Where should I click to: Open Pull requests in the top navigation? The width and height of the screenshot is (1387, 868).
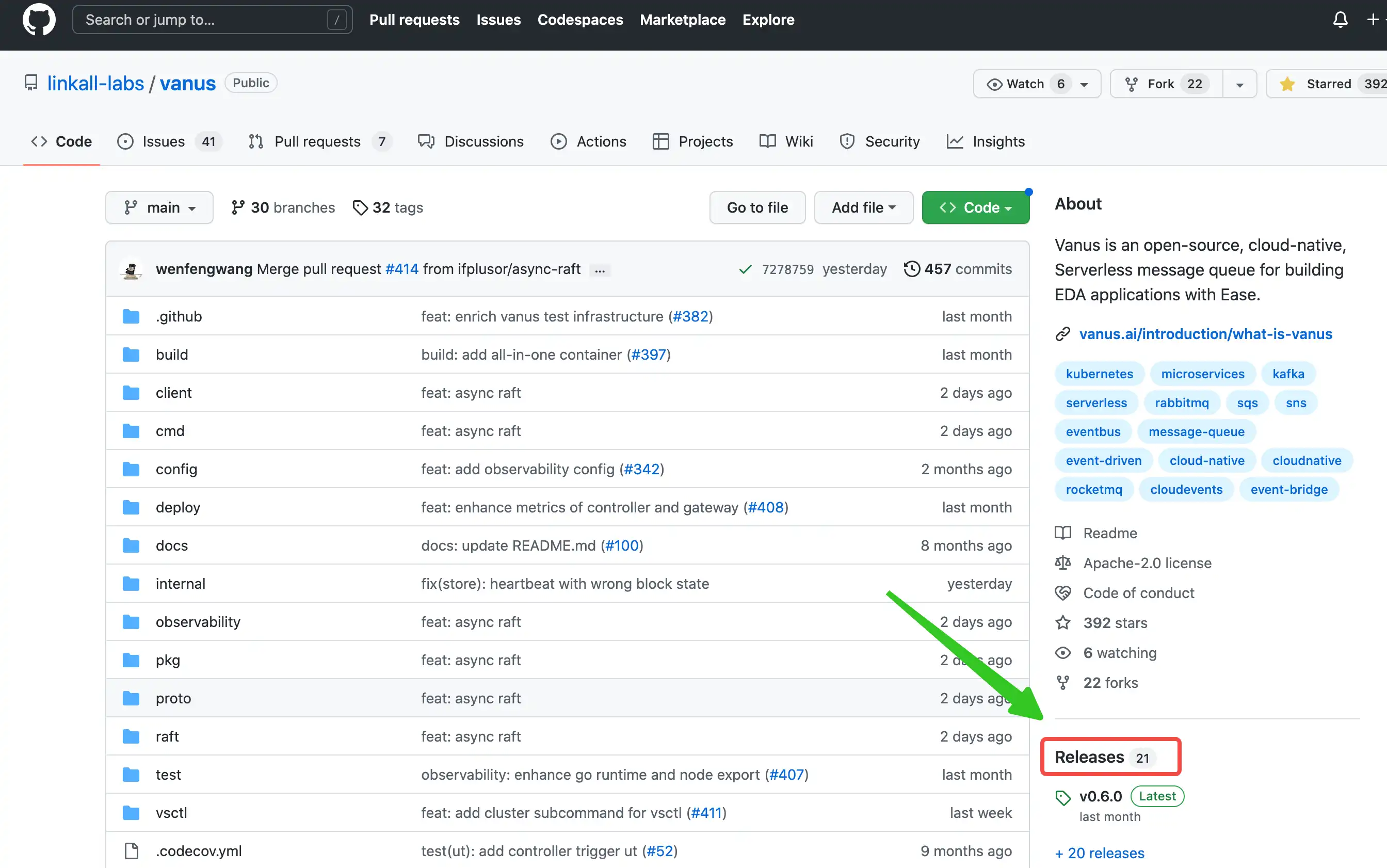tap(414, 20)
